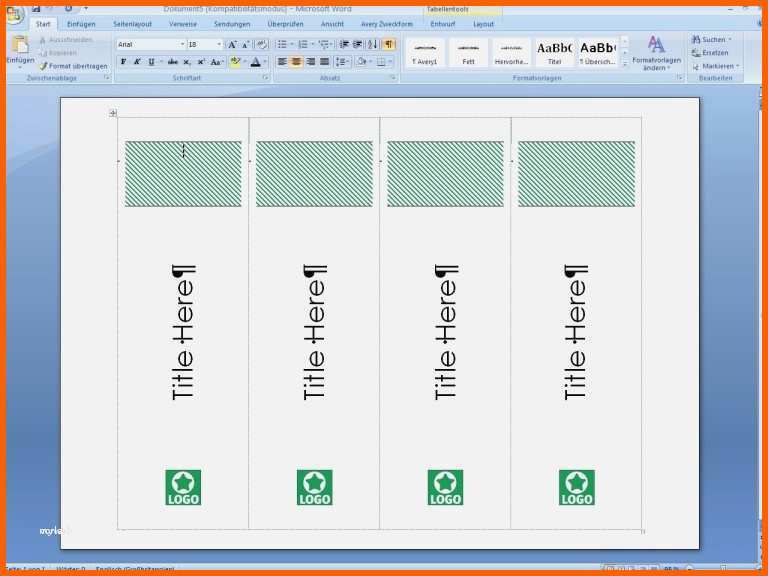Click the bulleted list icon
This screenshot has height=576, width=768.
point(282,44)
